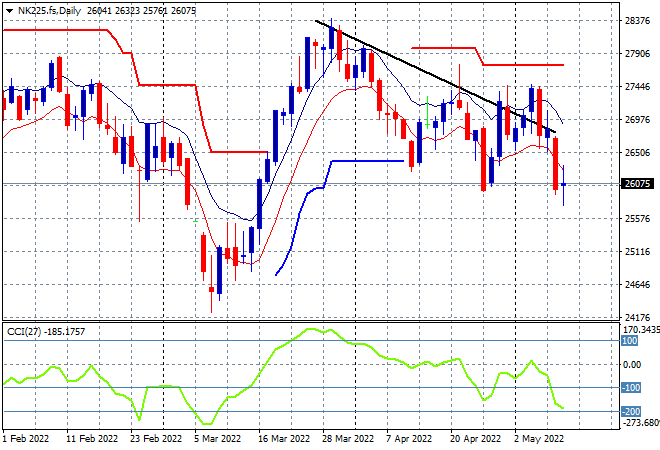Click the 2 May 2022 date label
Screen dimensions: 660x450
point(539,439)
